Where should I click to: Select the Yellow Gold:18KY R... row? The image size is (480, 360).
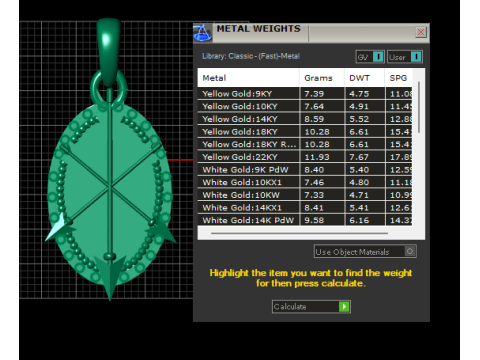pos(305,144)
